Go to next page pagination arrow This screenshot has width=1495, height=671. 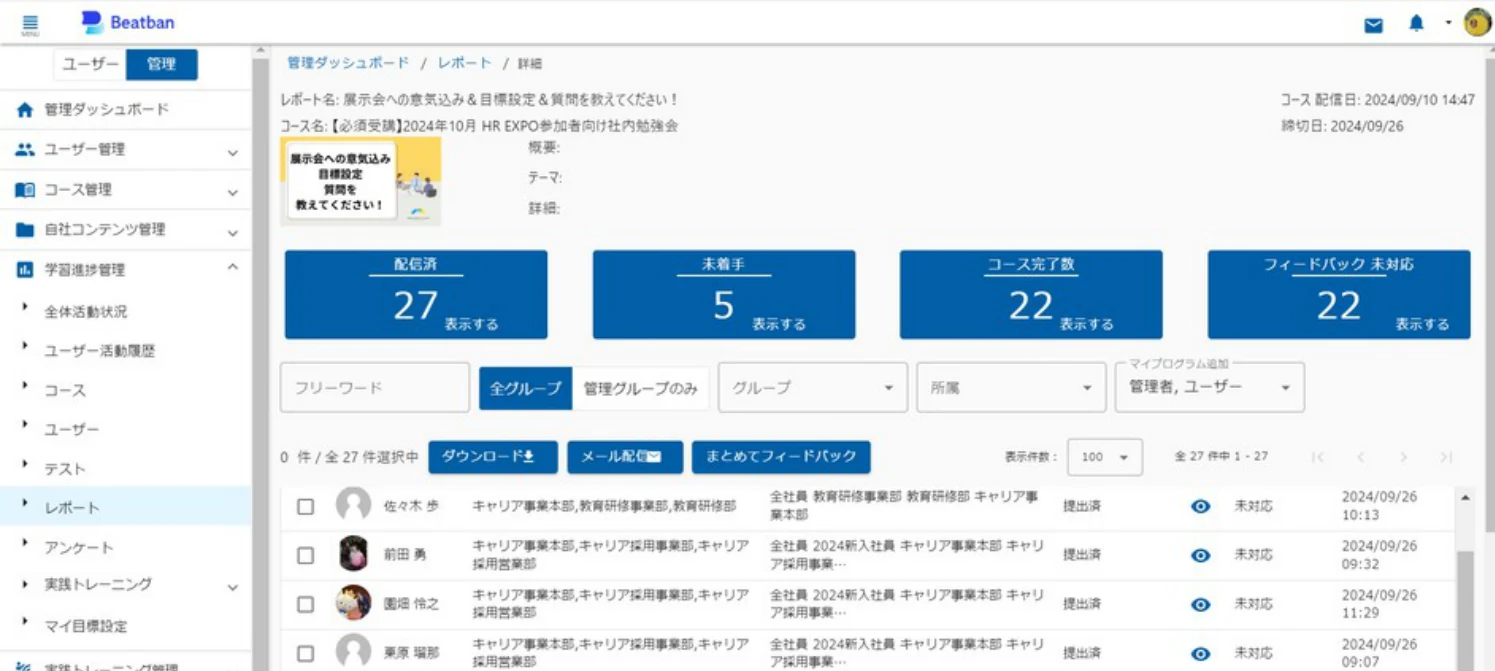tap(1403, 457)
